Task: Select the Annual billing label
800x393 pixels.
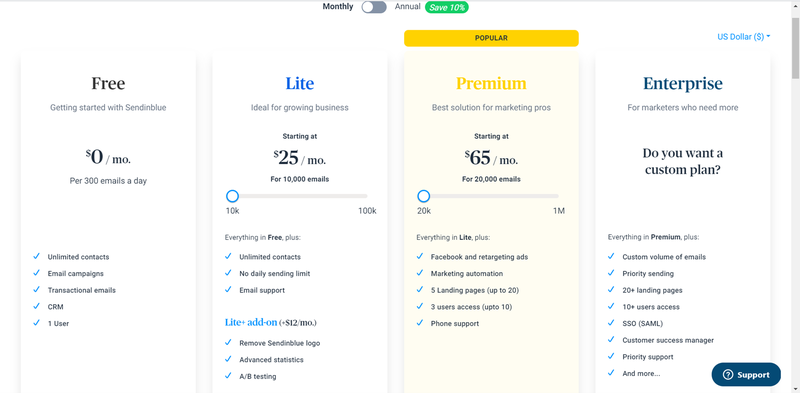Action: (408, 7)
